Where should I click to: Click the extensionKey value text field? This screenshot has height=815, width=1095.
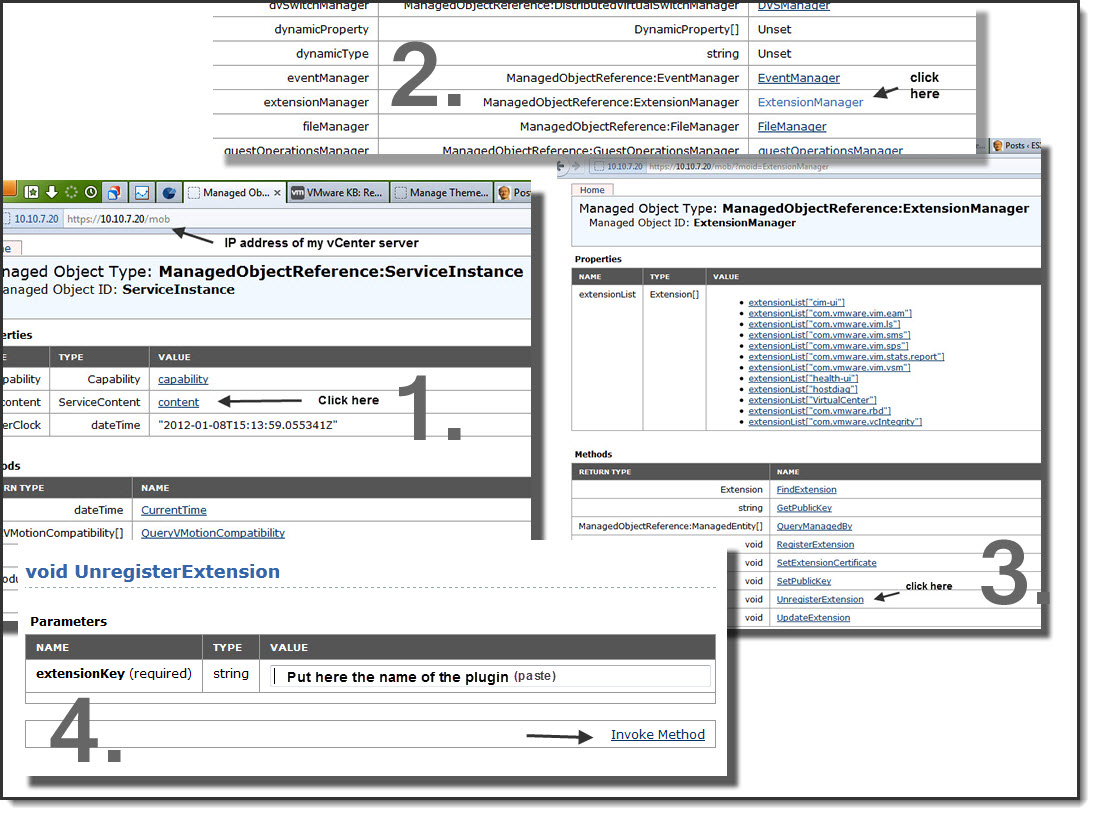coord(490,676)
